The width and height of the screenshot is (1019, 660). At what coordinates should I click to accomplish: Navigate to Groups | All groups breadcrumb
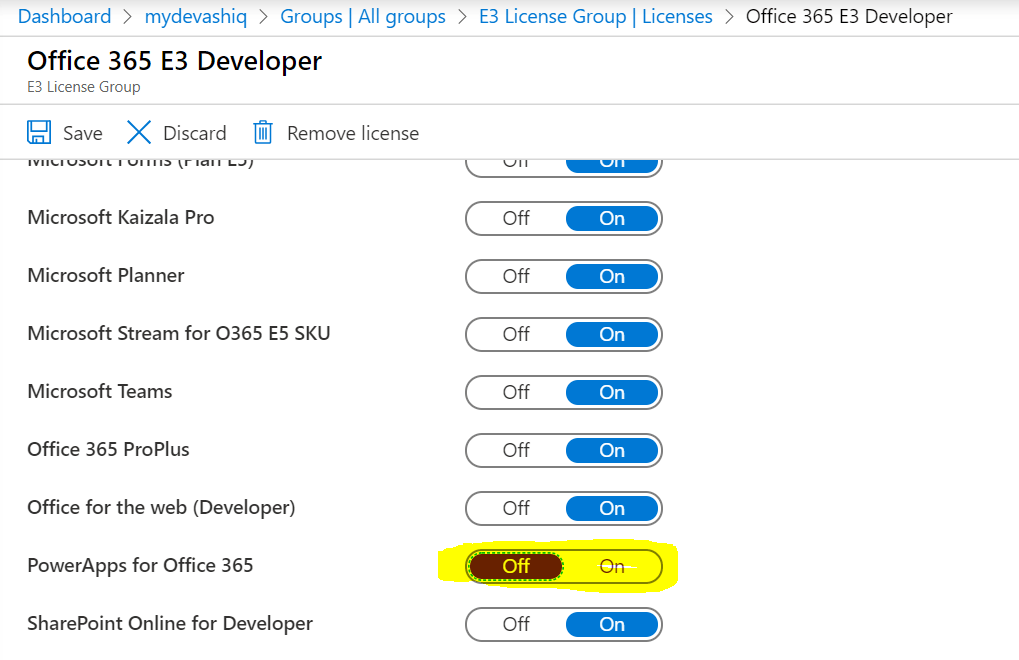[x=363, y=17]
